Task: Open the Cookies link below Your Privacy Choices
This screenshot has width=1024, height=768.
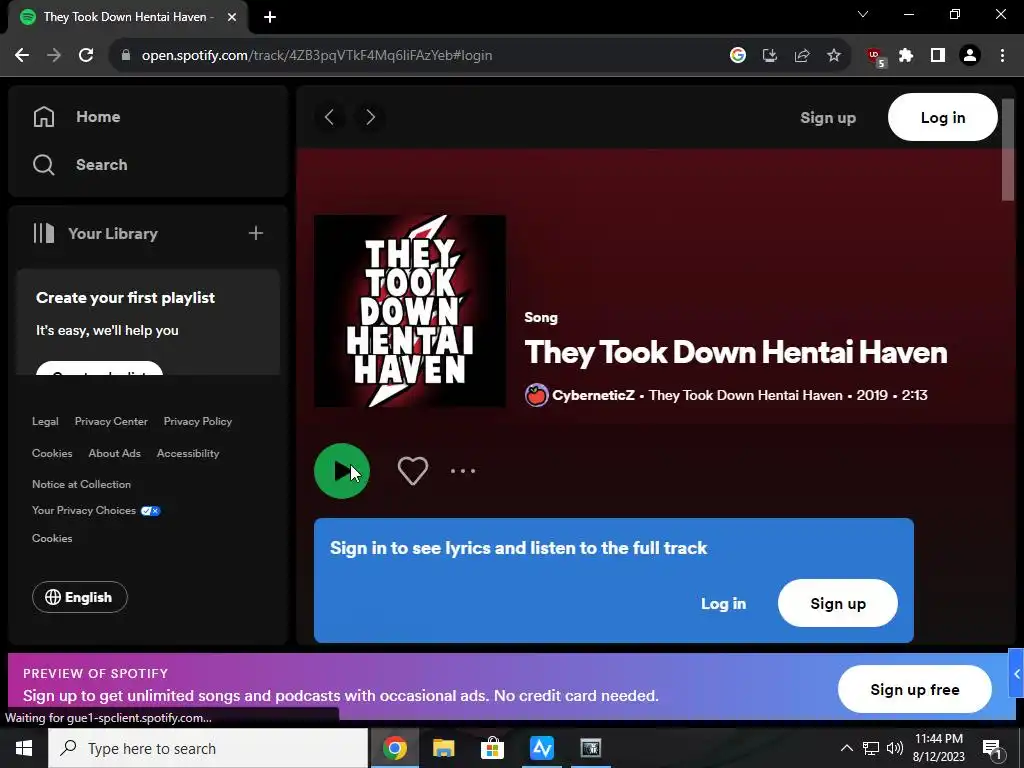Action: [52, 538]
